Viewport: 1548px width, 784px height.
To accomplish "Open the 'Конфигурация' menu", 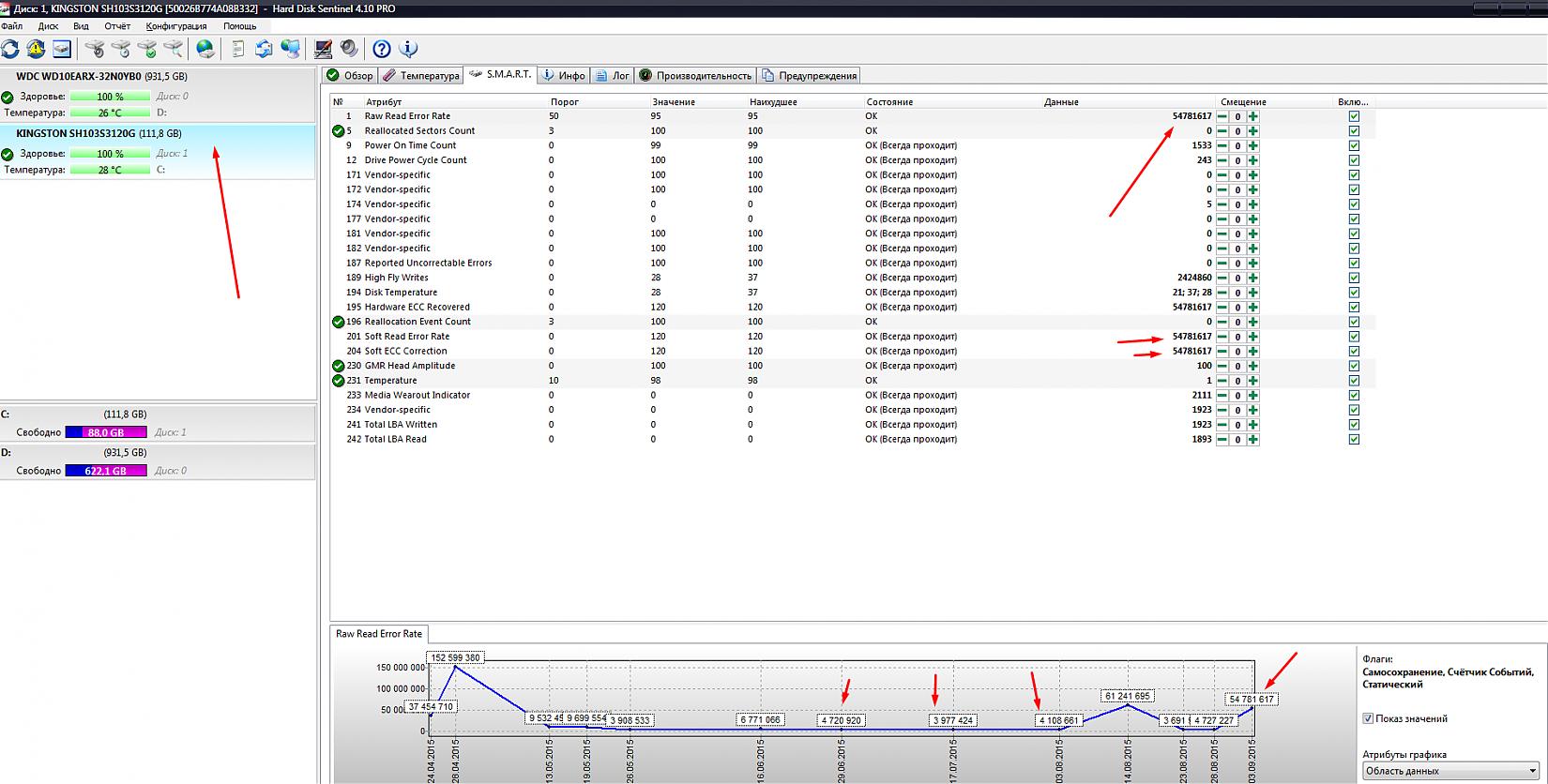I will (x=176, y=26).
